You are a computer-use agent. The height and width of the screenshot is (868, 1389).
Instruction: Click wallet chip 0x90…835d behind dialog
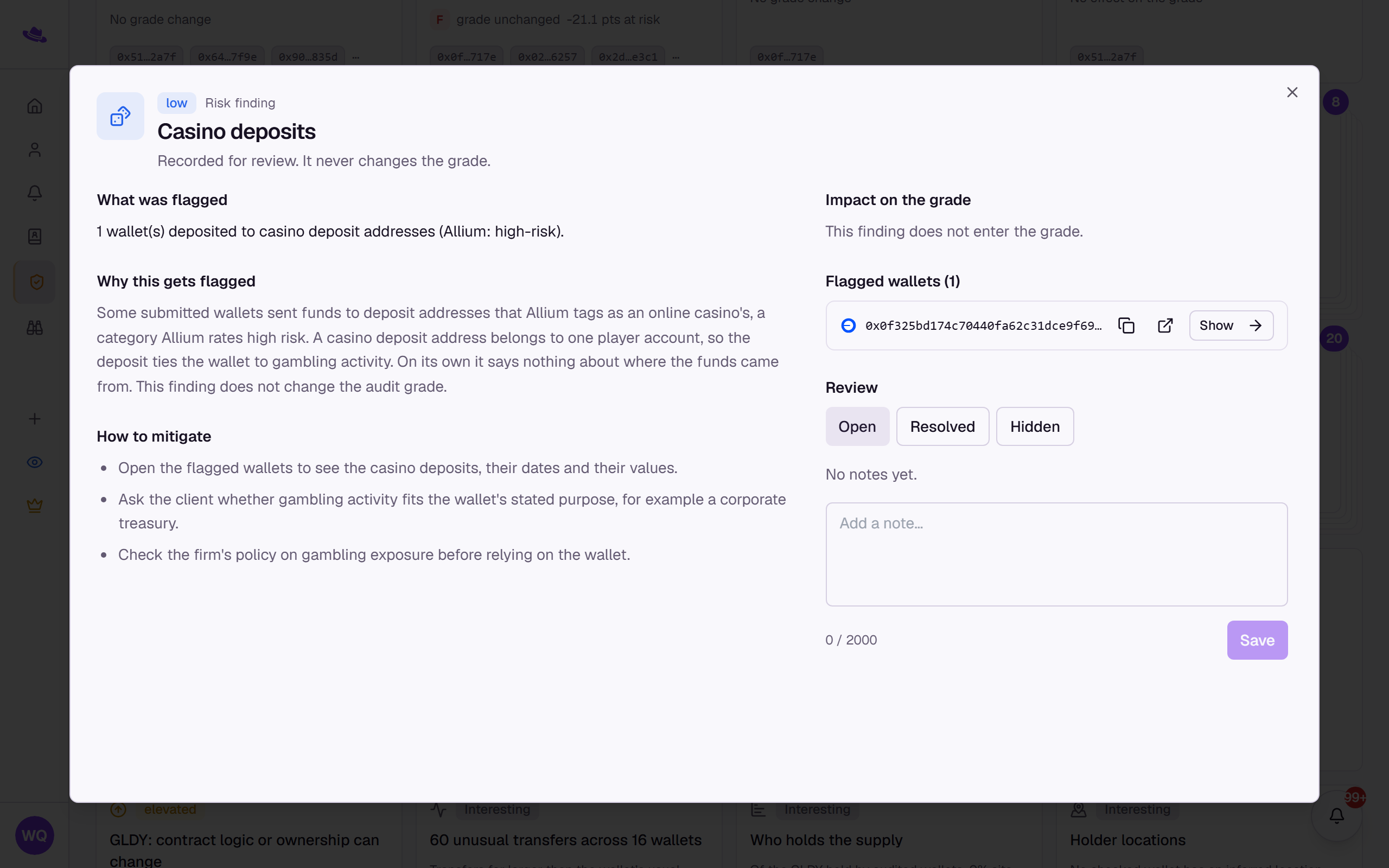(x=308, y=57)
